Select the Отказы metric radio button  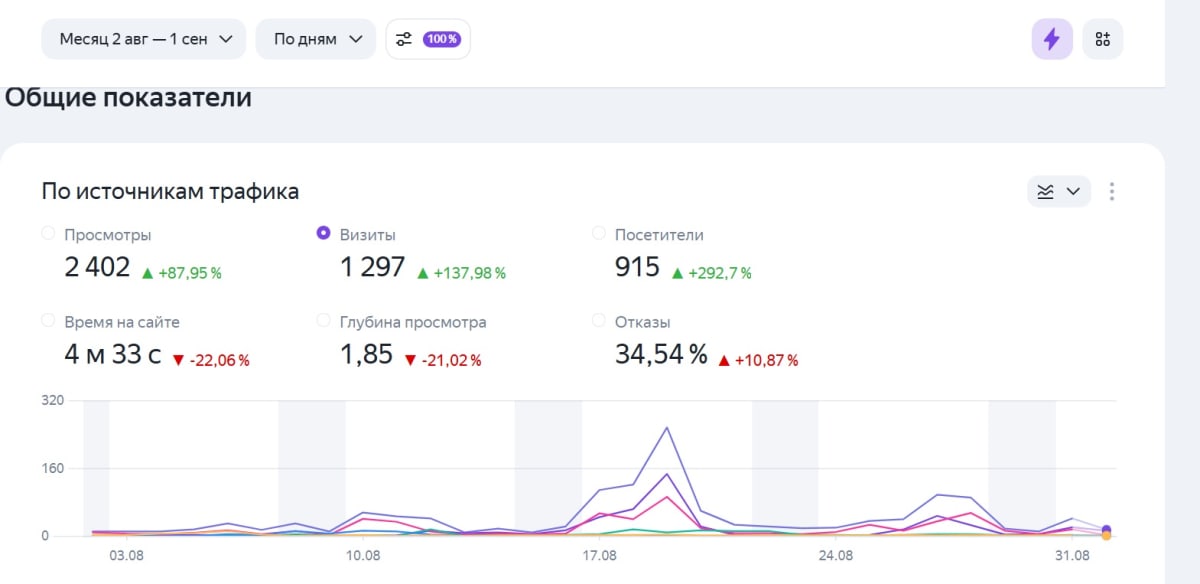pyautogui.click(x=599, y=321)
